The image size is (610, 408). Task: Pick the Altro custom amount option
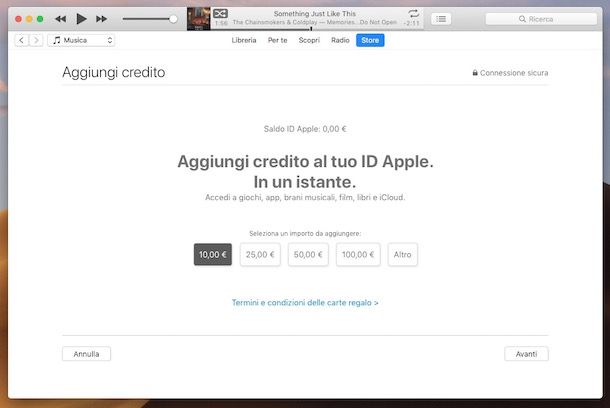coord(402,254)
